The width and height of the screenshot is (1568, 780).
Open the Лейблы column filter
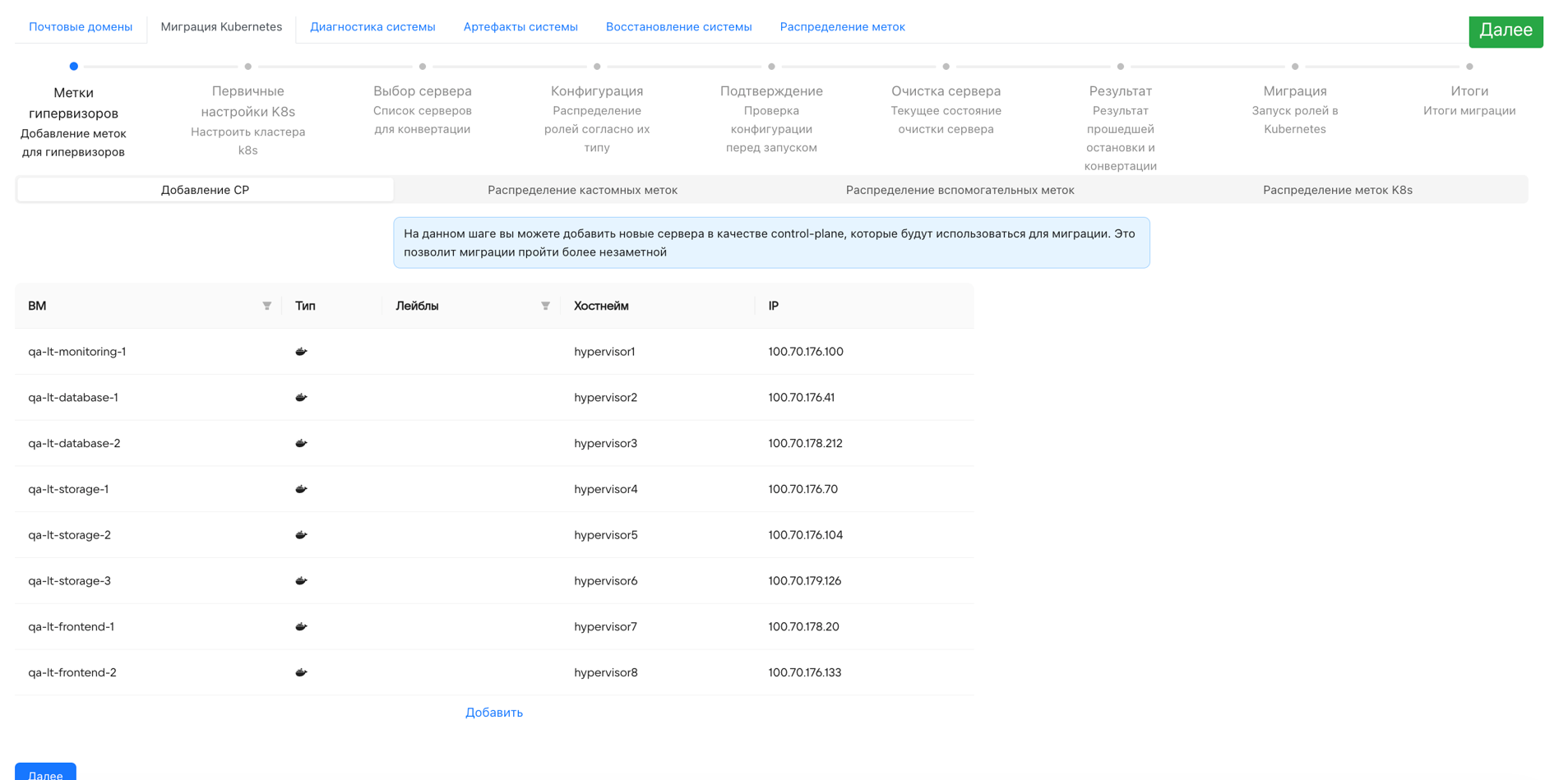pos(545,306)
